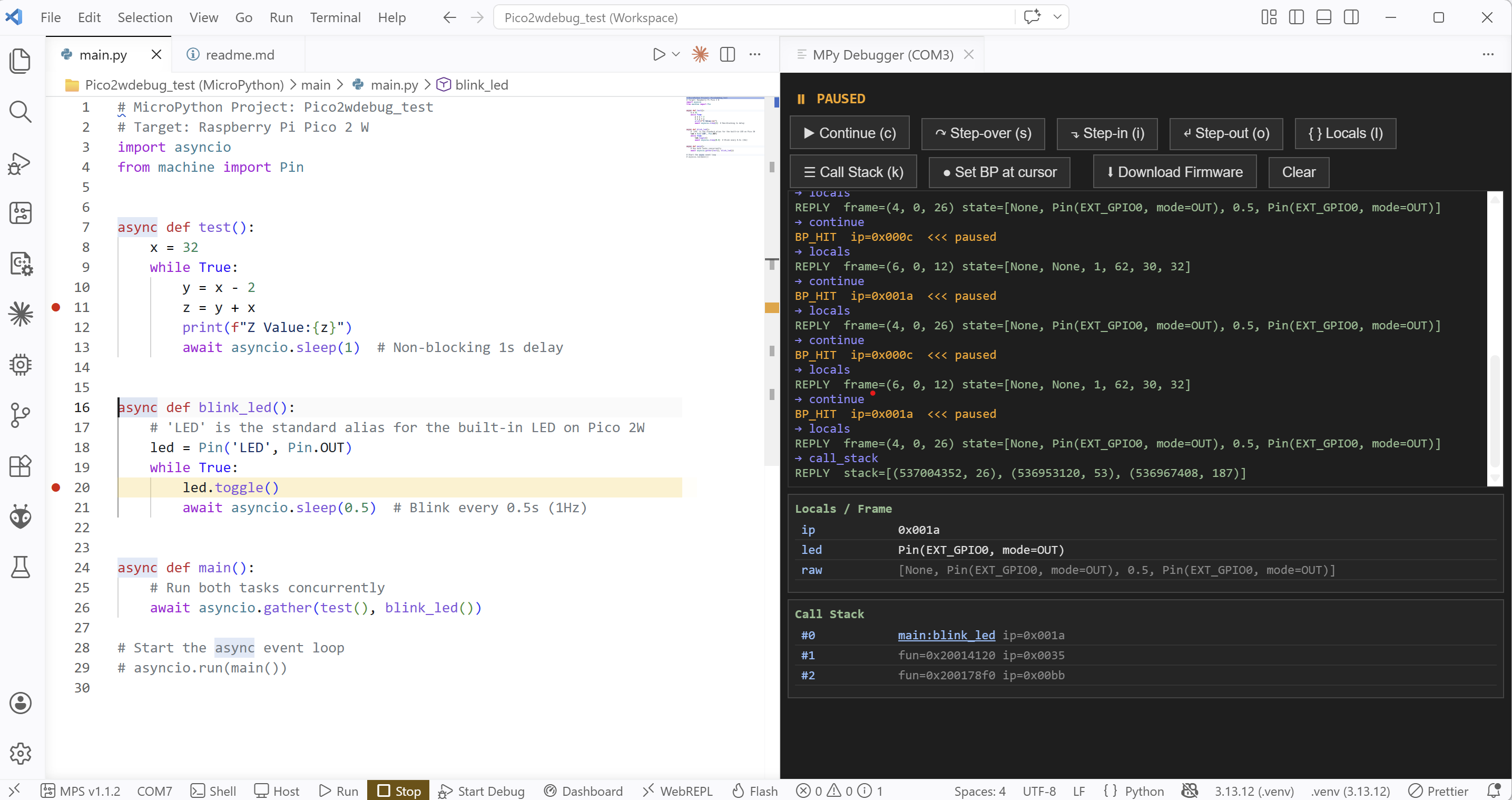Image resolution: width=1512 pixels, height=800 pixels.
Task: Clear the debugger log output
Action: (x=1298, y=172)
